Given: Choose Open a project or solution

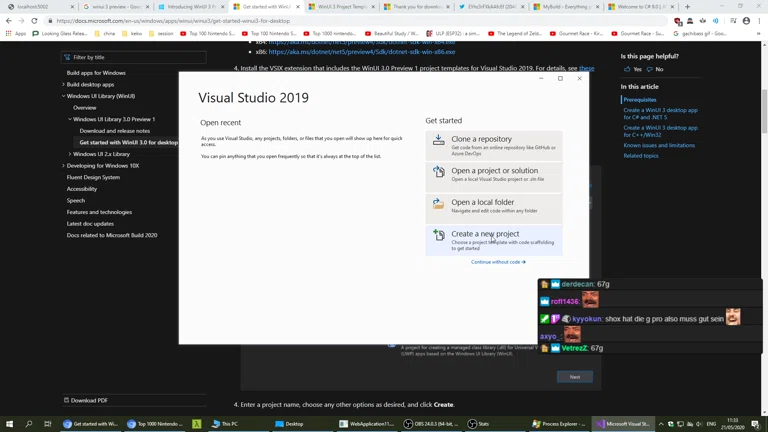Looking at the screenshot, I should pos(494,177).
